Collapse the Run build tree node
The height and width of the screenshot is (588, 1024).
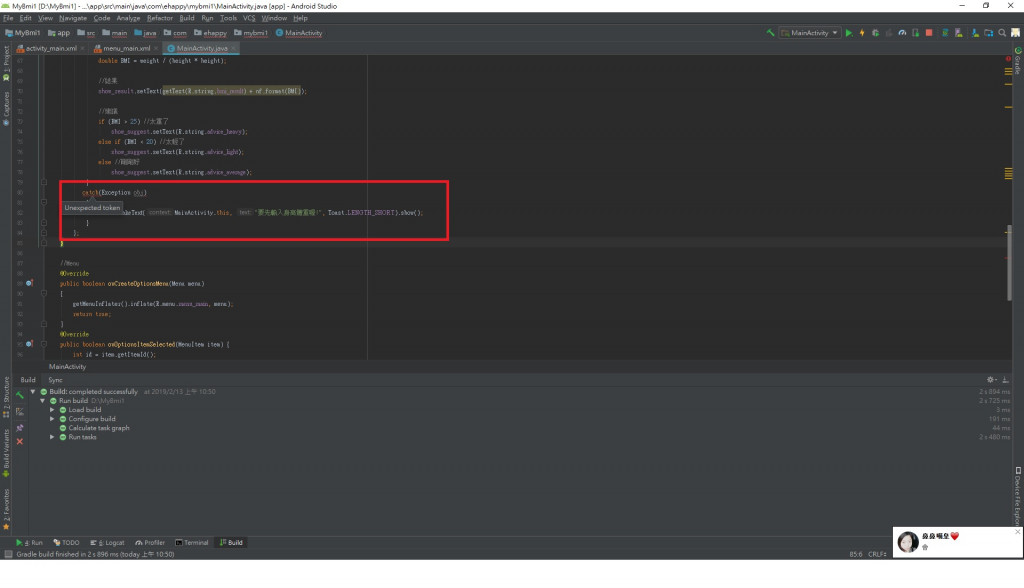tap(42, 401)
